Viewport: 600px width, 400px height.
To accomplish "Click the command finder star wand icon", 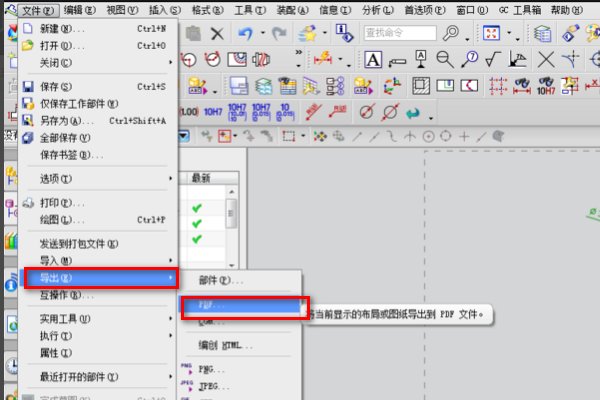I will click(308, 33).
